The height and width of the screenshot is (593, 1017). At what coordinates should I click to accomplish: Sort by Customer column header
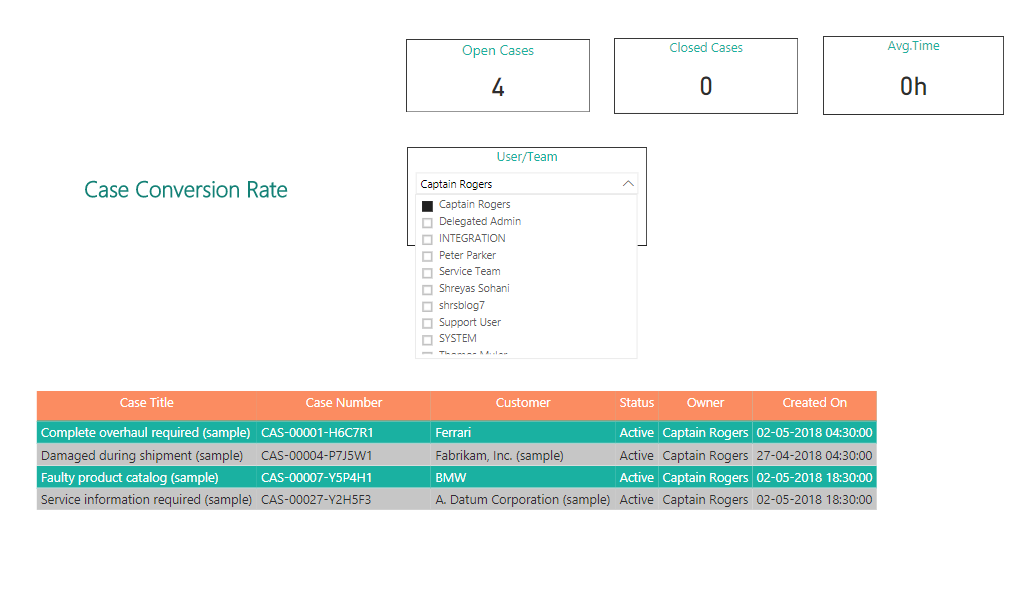523,403
